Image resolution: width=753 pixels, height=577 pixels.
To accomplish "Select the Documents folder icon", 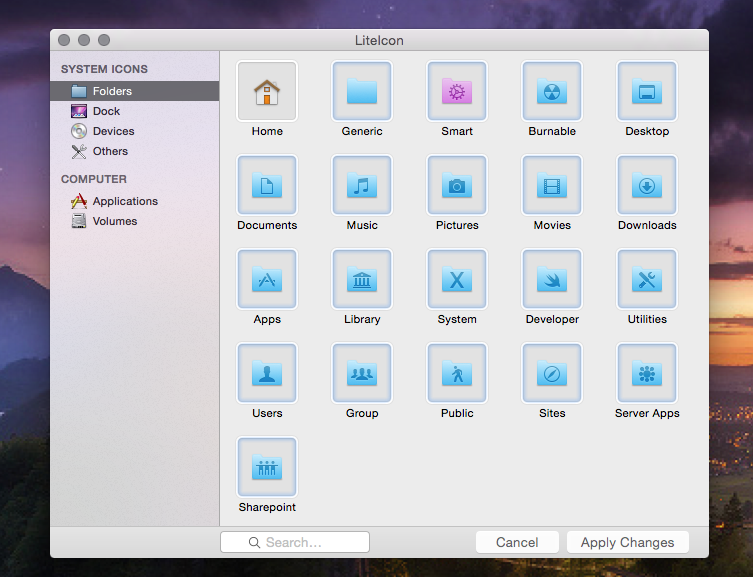I will point(267,185).
